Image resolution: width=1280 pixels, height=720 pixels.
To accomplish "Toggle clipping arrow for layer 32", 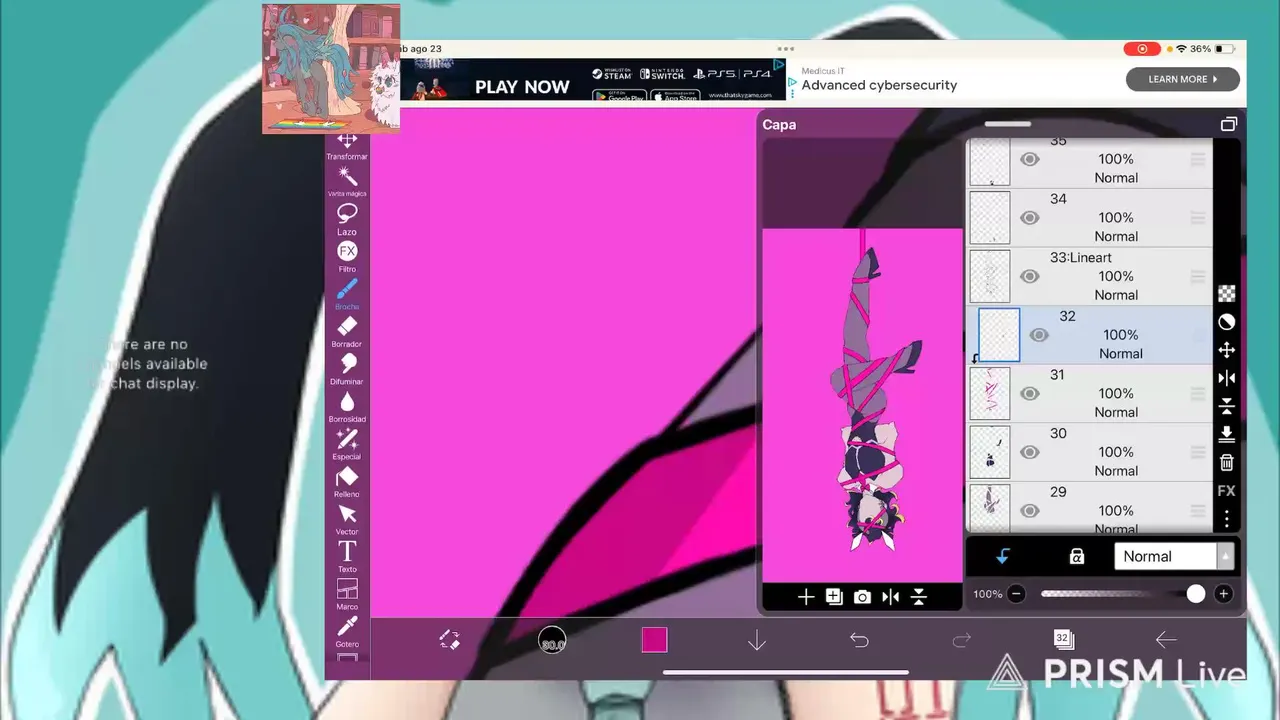I will (1003, 557).
